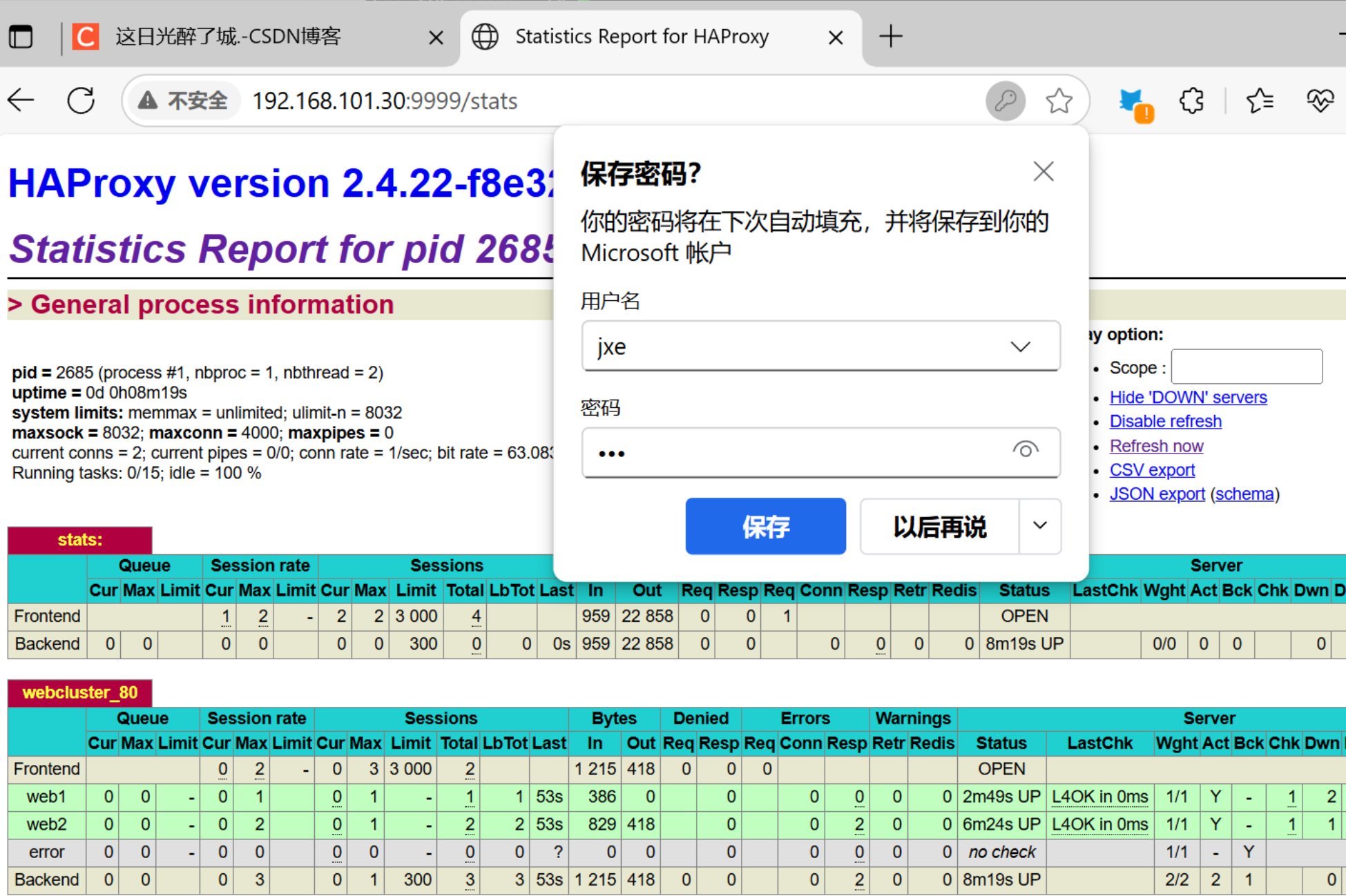Click the 不安全 security label
This screenshot has width=1346, height=896.
tap(197, 101)
